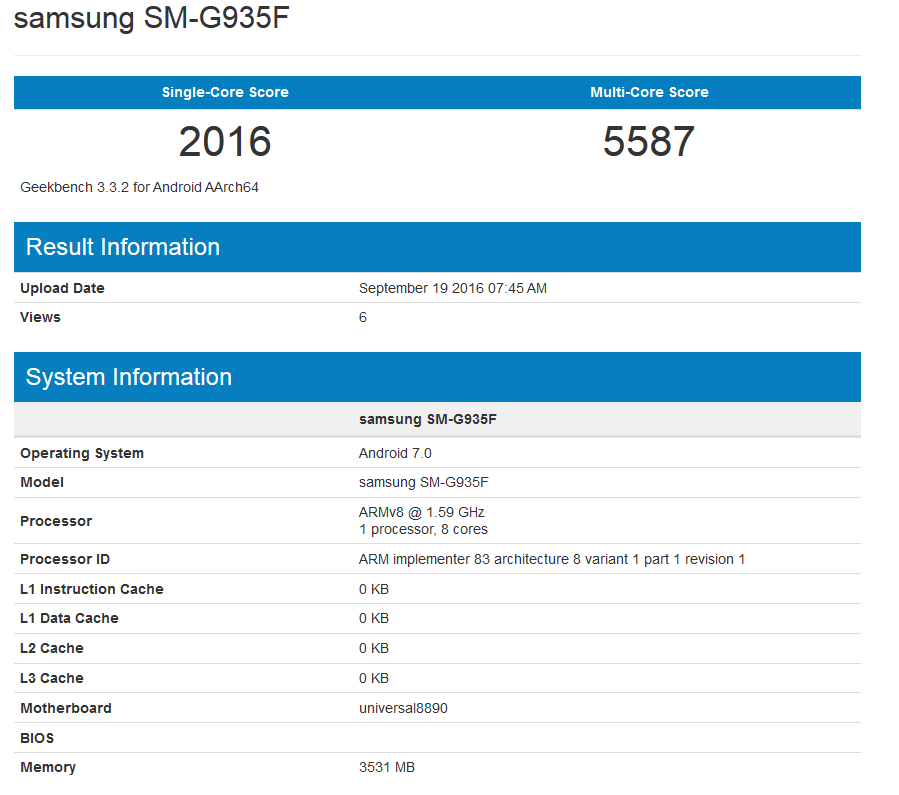
Task: Select the universal8890 motherboard value
Action: [x=403, y=708]
